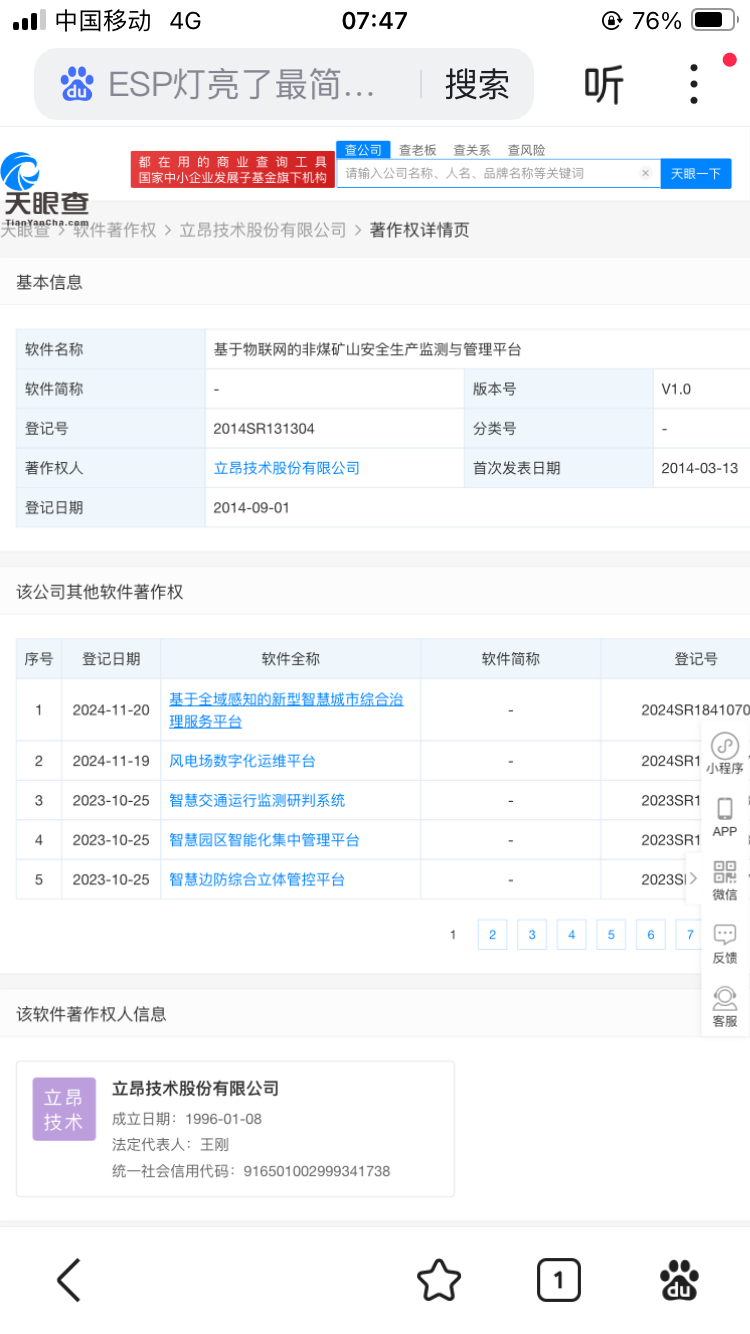750x1334 pixels.
Task: Go to page 2 of the copyright list
Action: (492, 935)
